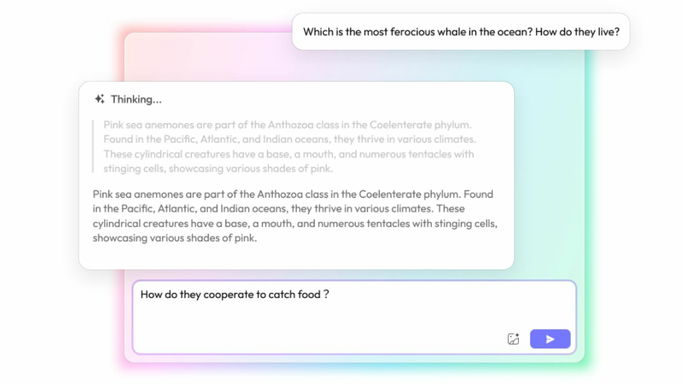Image resolution: width=685 pixels, height=385 pixels.
Task: Click the faded line 'stinging cells, showcasing various shades'
Action: 218,169
